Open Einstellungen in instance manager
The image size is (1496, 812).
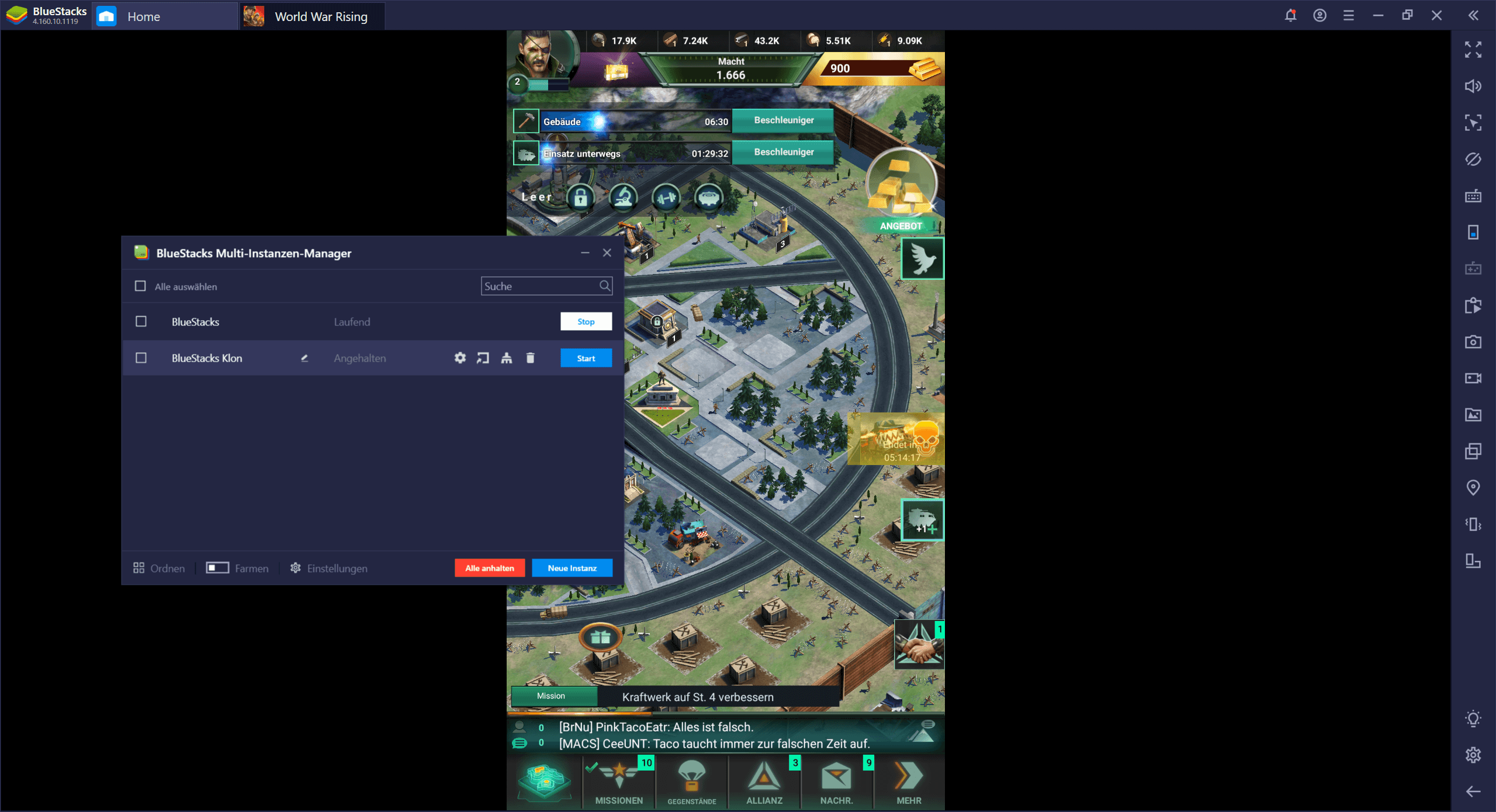[x=329, y=568]
